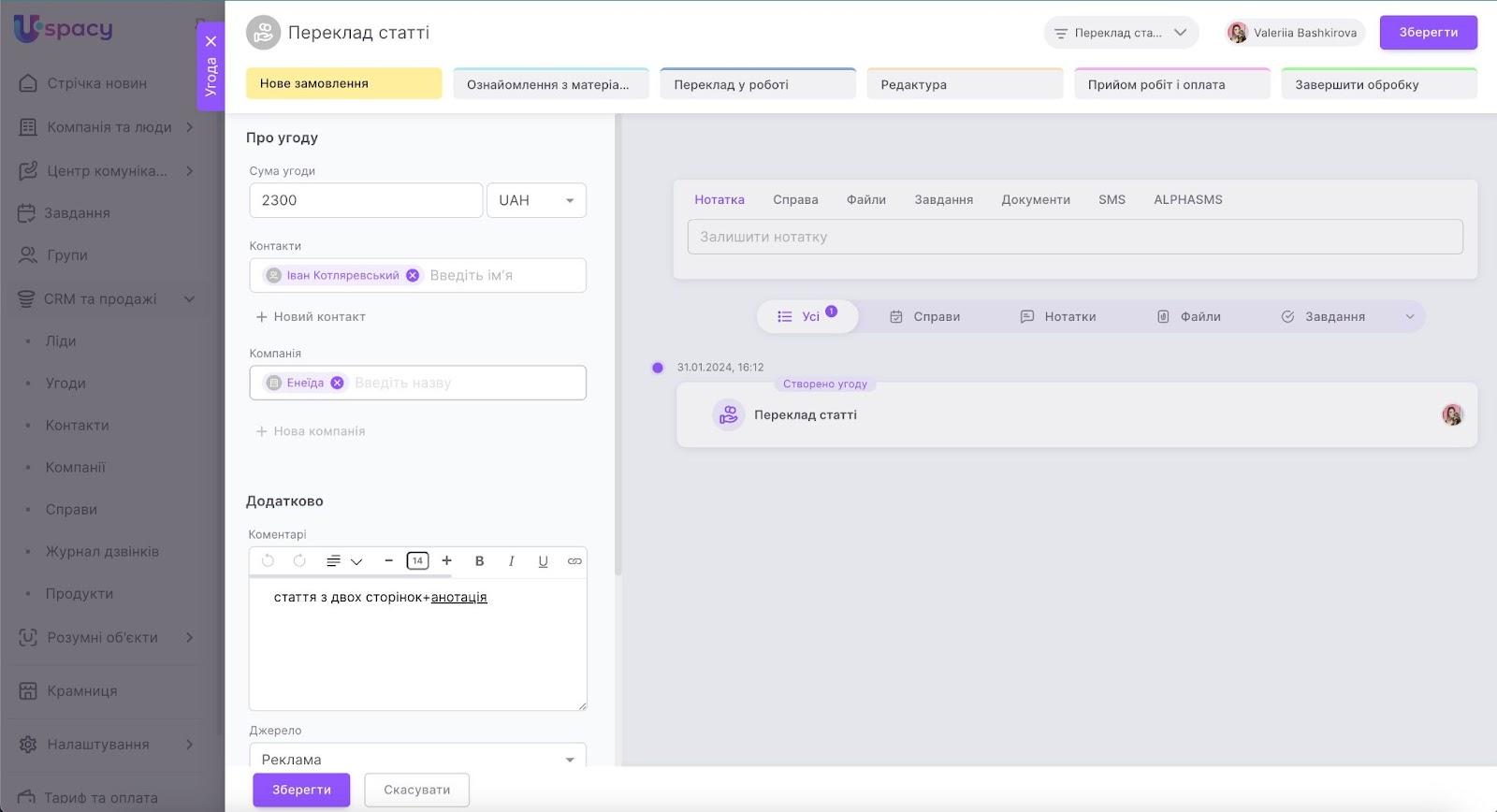The height and width of the screenshot is (812, 1497).
Task: Click the bottom Зберегти button
Action: coord(301,790)
